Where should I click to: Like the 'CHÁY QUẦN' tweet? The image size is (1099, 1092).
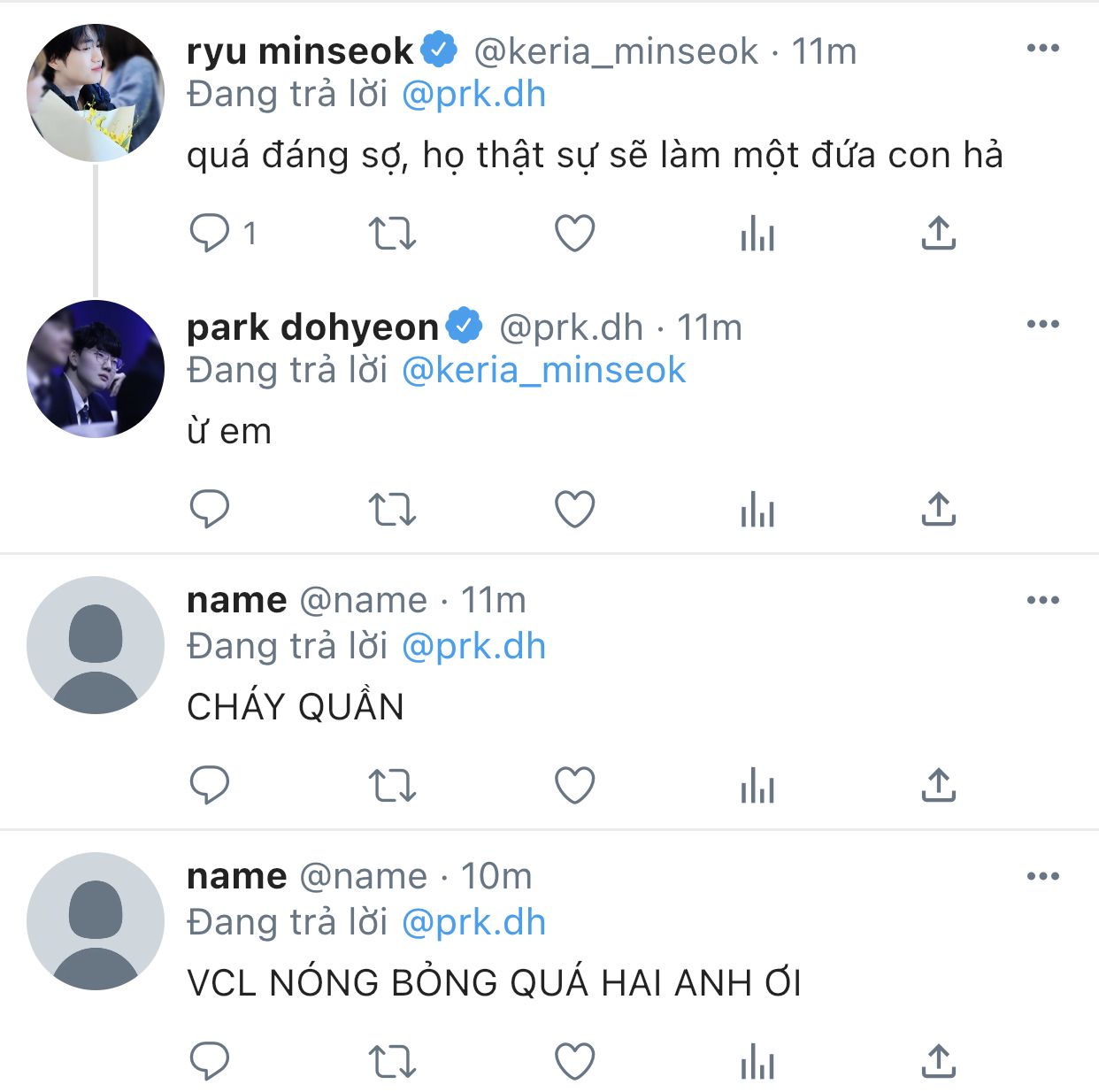pyautogui.click(x=574, y=786)
